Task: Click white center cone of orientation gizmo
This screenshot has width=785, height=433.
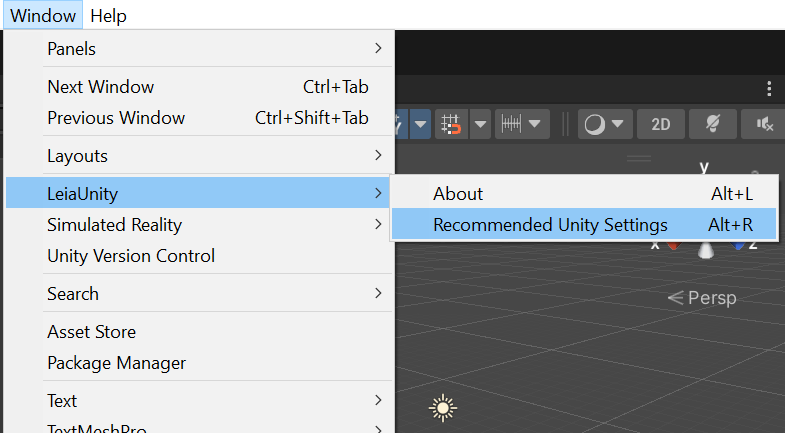Action: 706,249
